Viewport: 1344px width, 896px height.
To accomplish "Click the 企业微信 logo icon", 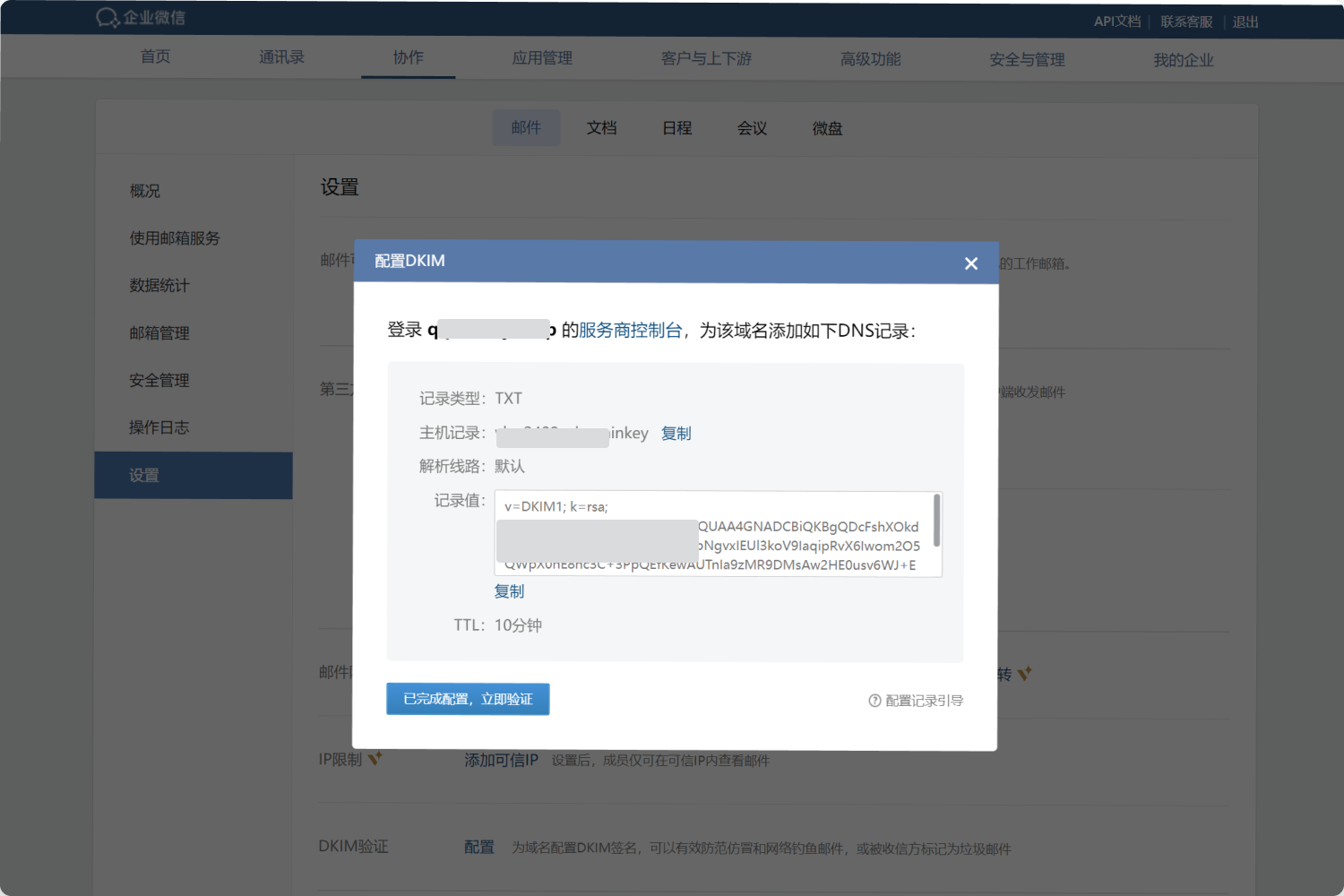I will pos(108,16).
